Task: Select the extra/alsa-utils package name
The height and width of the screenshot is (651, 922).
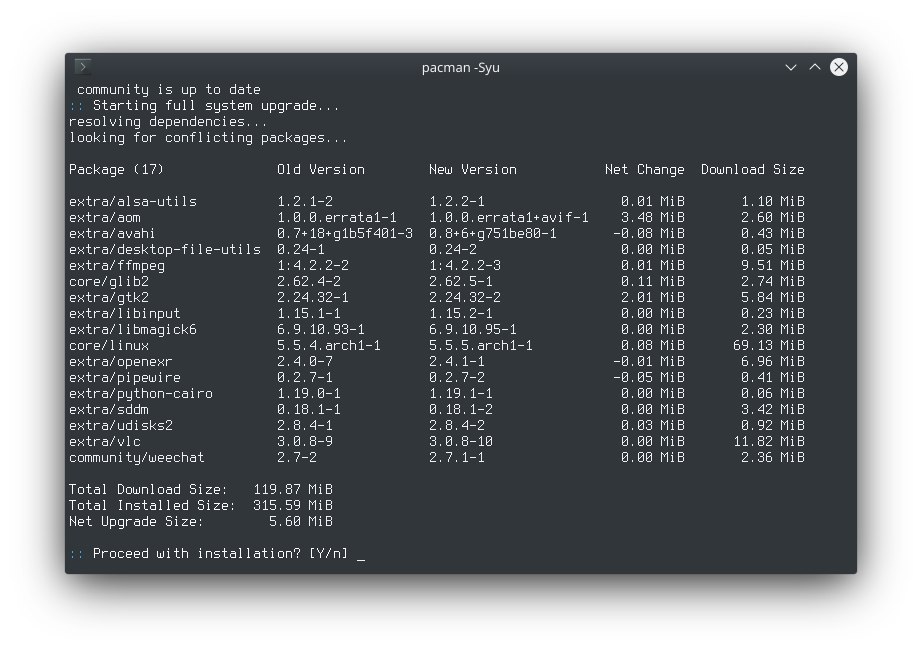Action: pyautogui.click(x=133, y=202)
